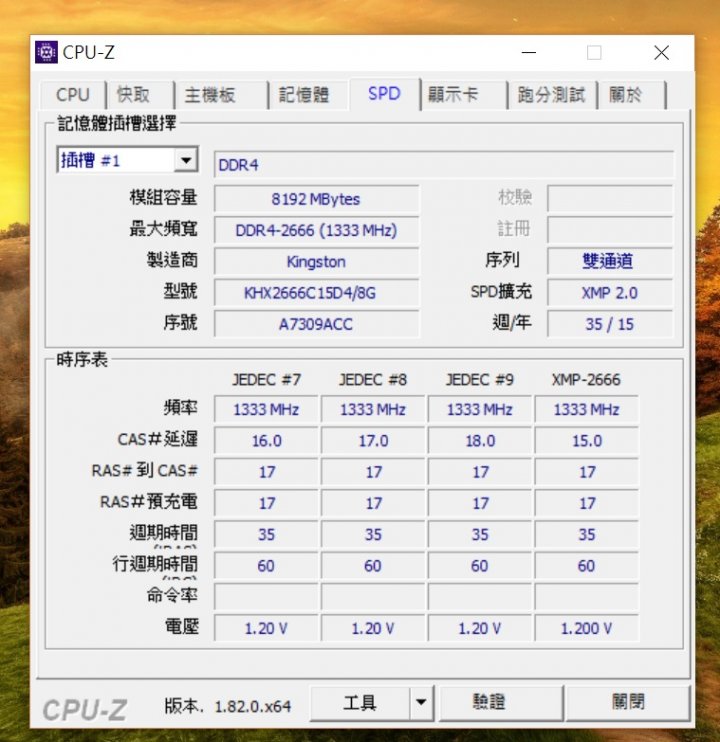720x742 pixels.
Task: Click the XMP-2666 column header
Action: click(586, 380)
